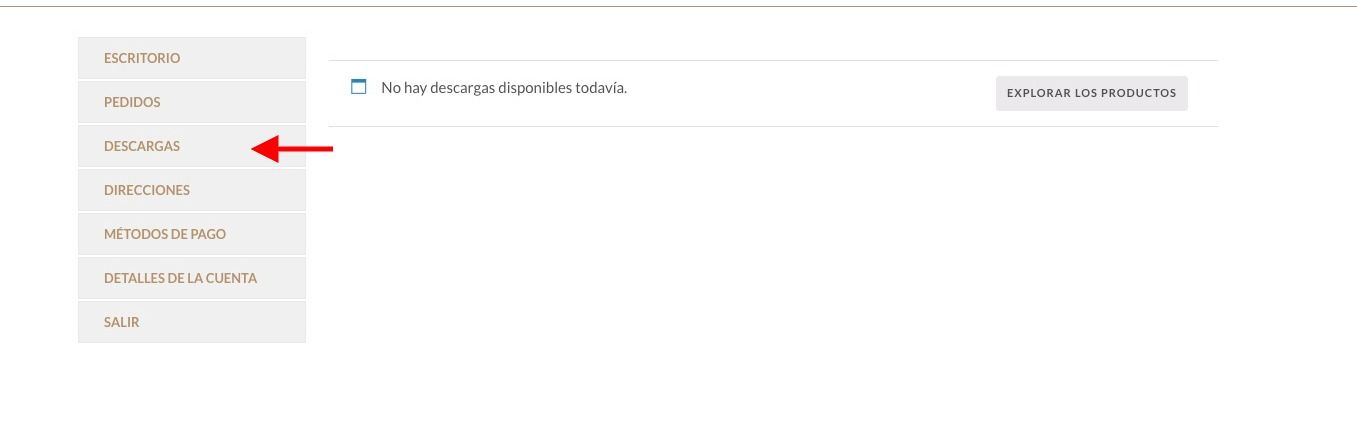Open the Escritorio account section

[192, 58]
